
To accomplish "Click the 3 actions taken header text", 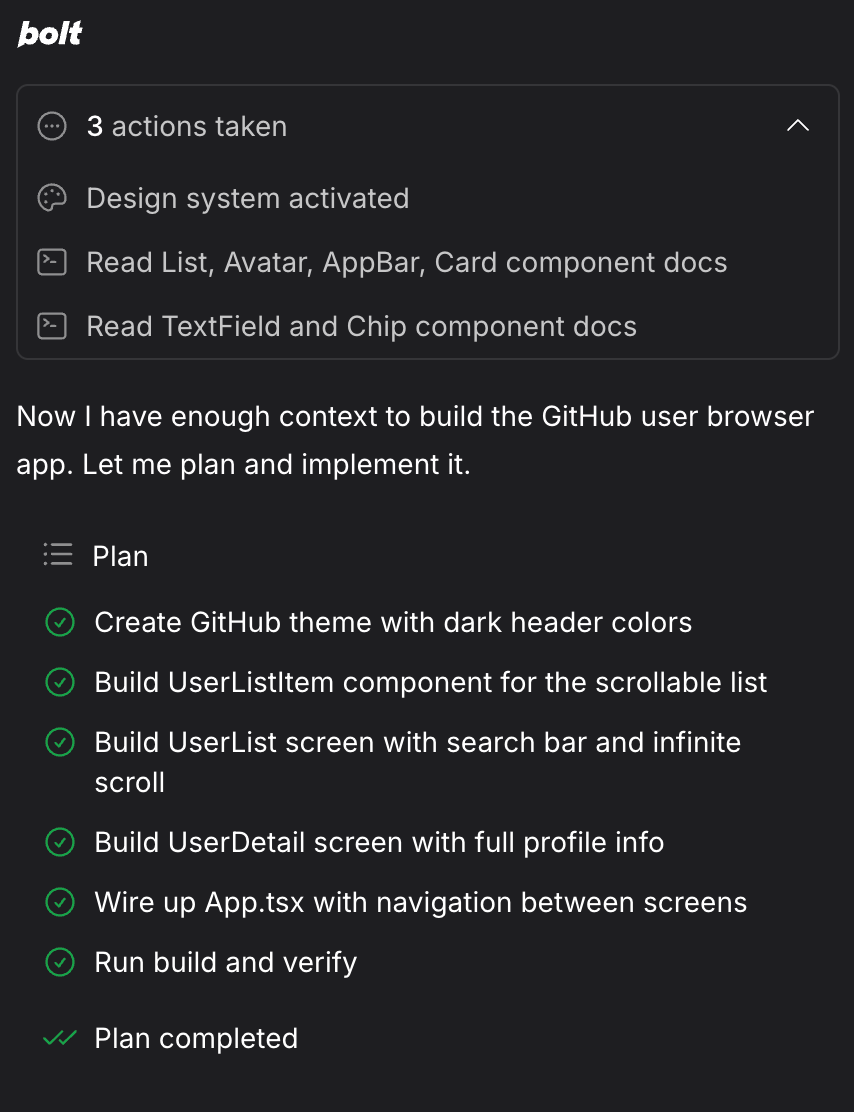I will point(187,127).
